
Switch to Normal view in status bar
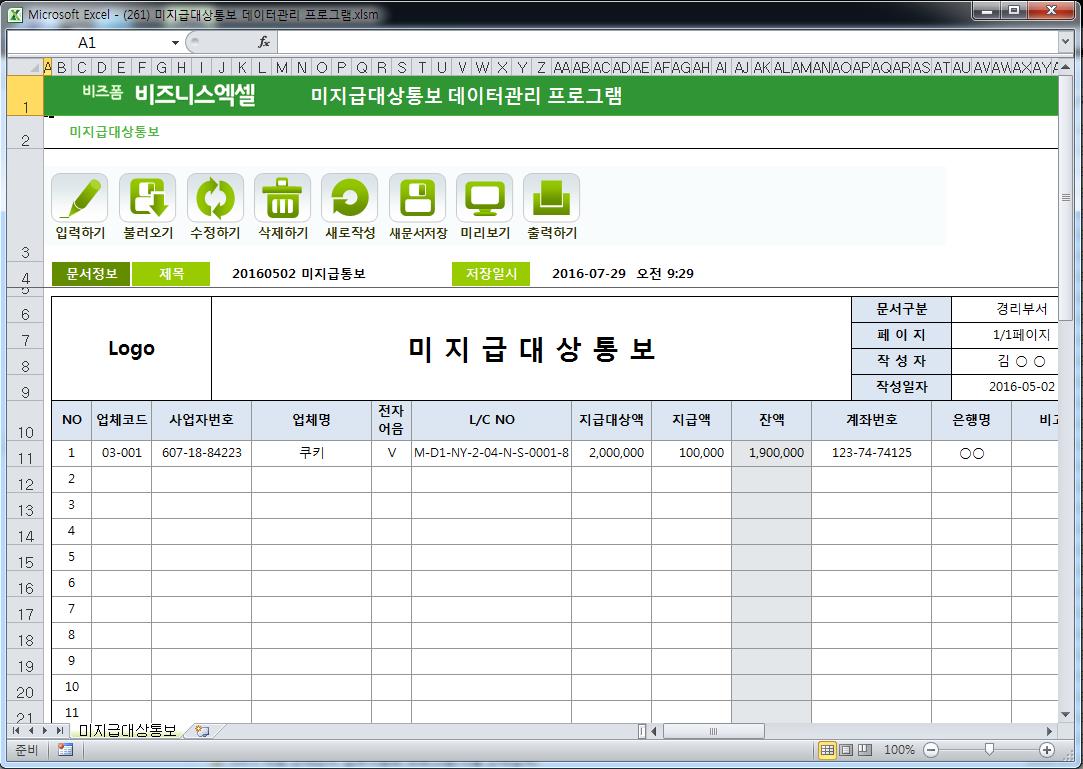pyautogui.click(x=827, y=750)
